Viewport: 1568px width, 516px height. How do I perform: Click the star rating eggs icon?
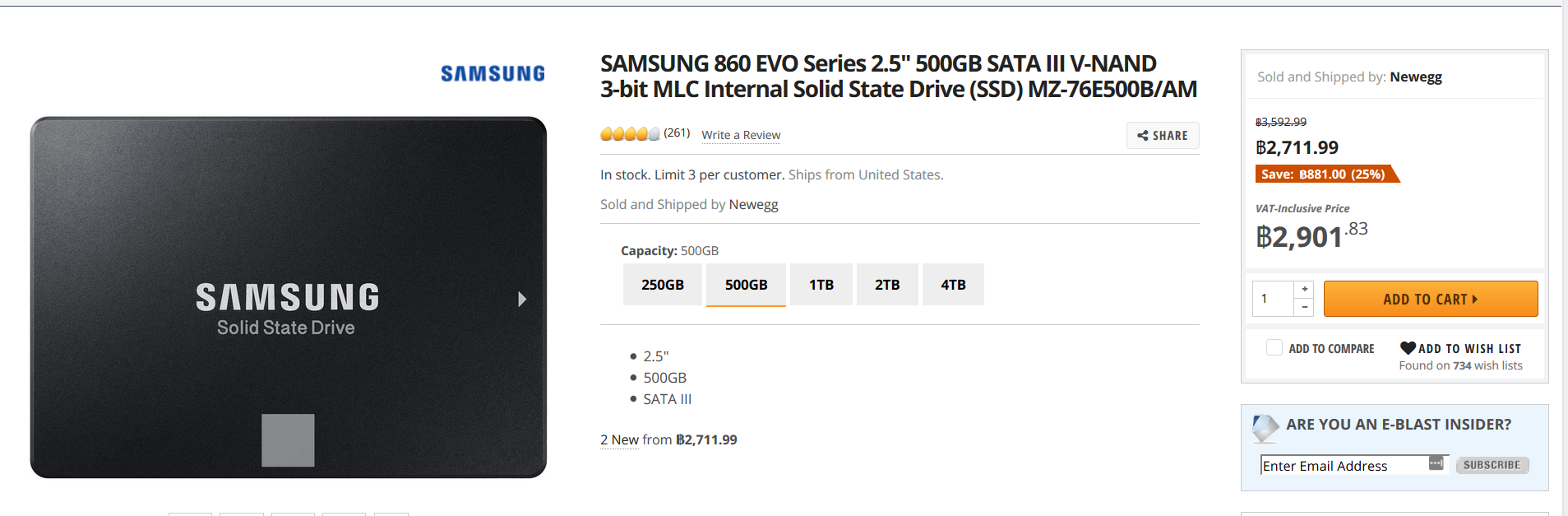click(630, 134)
